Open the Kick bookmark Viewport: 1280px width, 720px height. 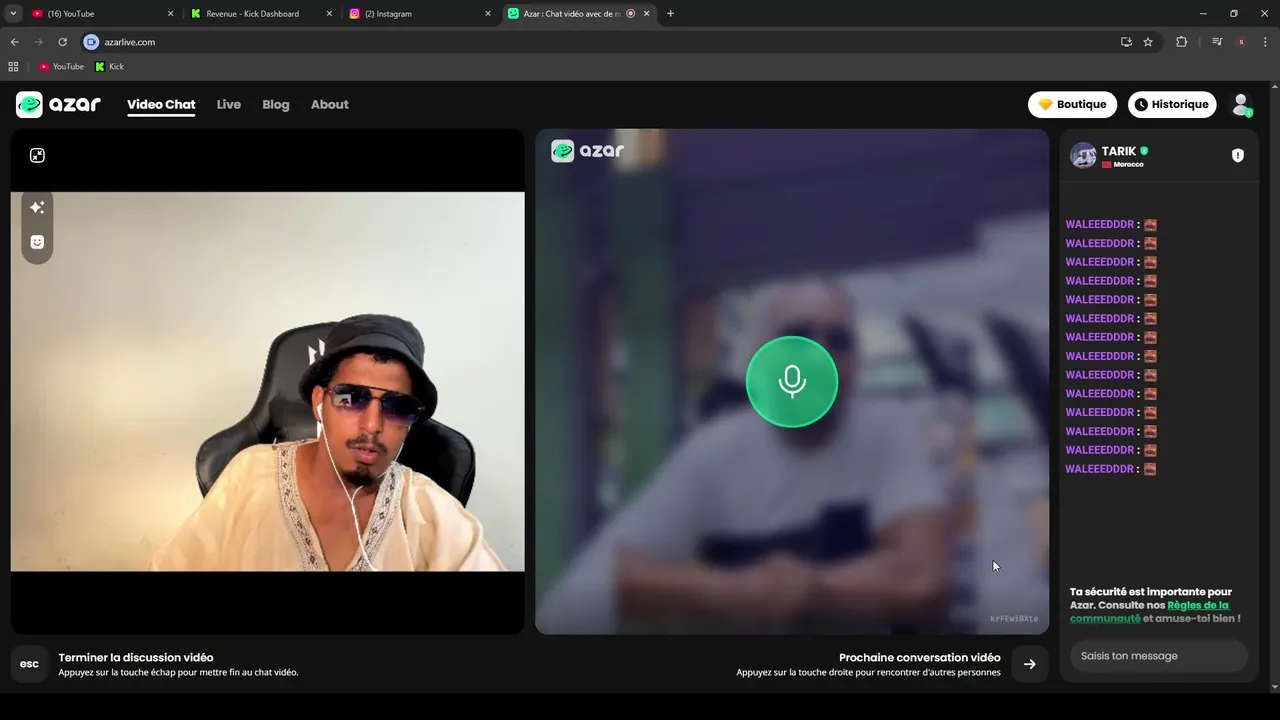[110, 67]
